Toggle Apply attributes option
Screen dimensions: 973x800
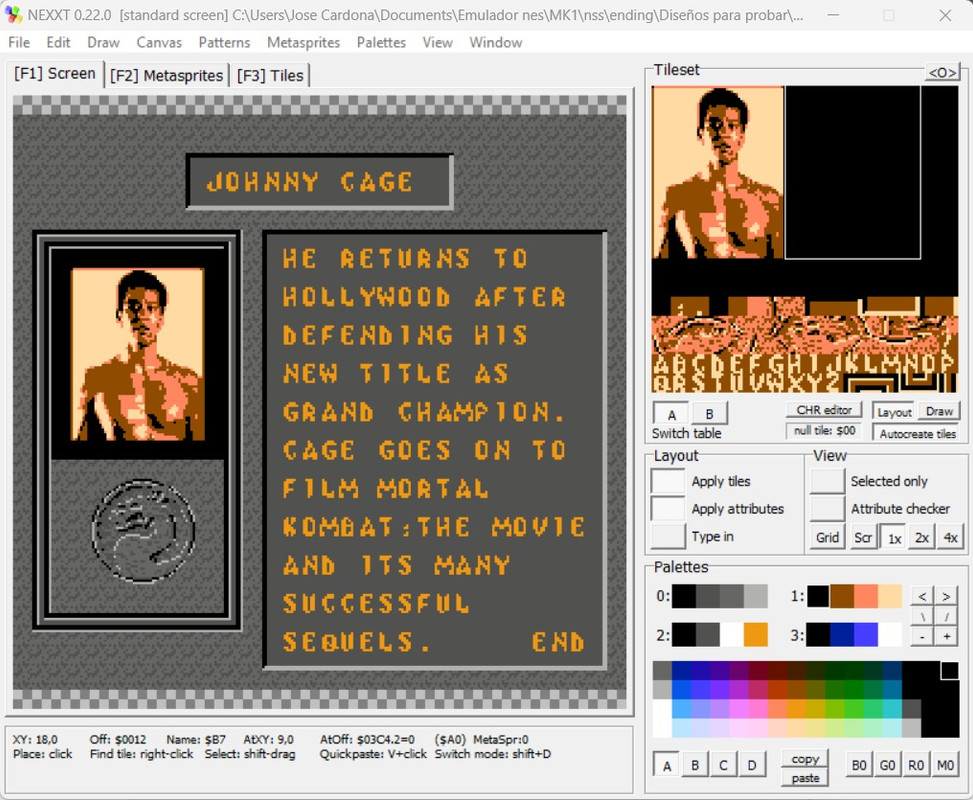[x=668, y=509]
